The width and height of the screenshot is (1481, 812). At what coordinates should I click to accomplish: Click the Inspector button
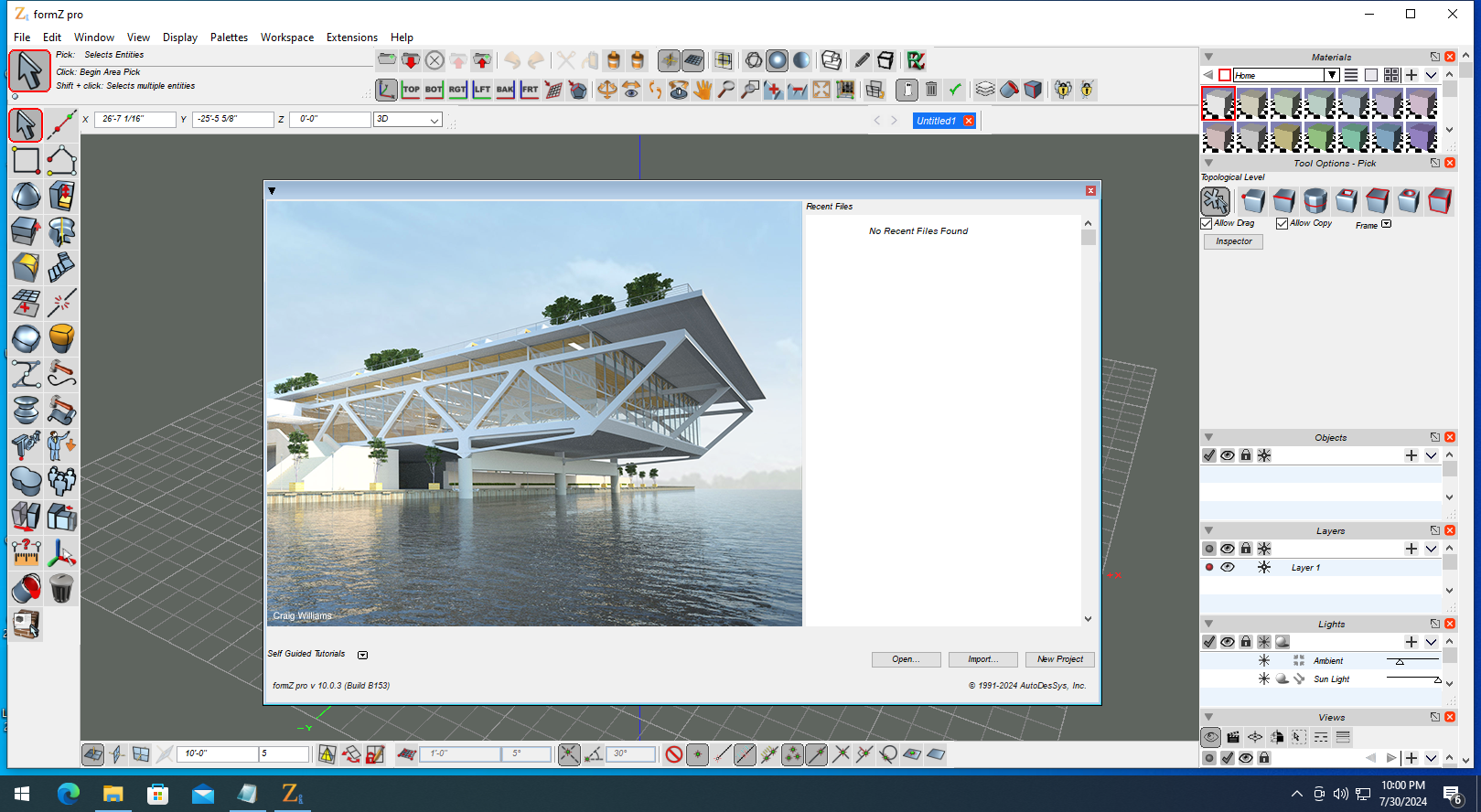tap(1234, 241)
